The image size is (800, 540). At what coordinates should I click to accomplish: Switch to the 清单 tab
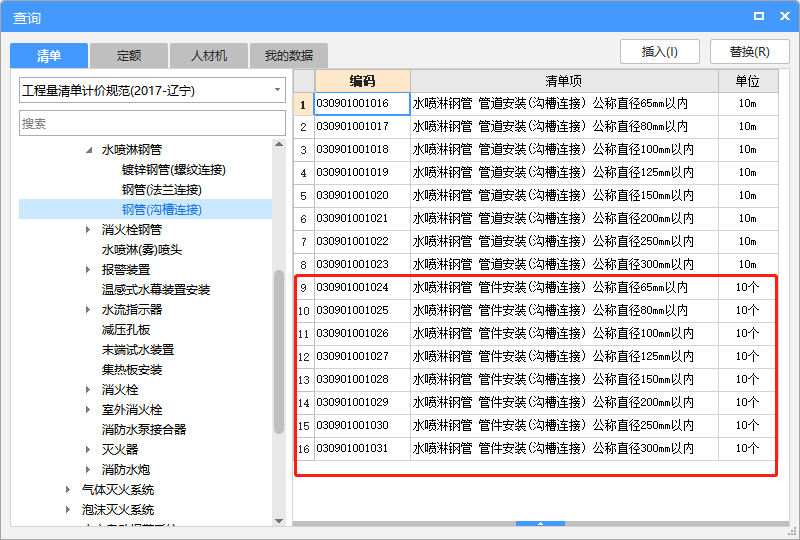click(49, 55)
